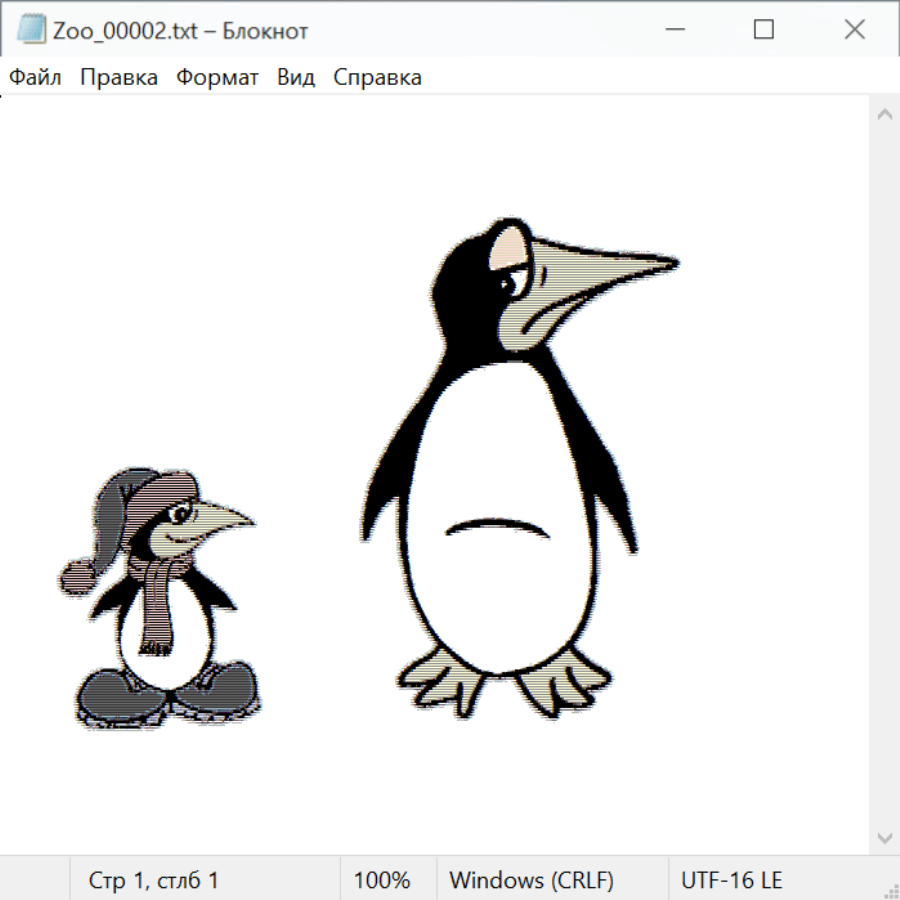The image size is (900, 900).
Task: Open the Правка menu
Action: 119,78
